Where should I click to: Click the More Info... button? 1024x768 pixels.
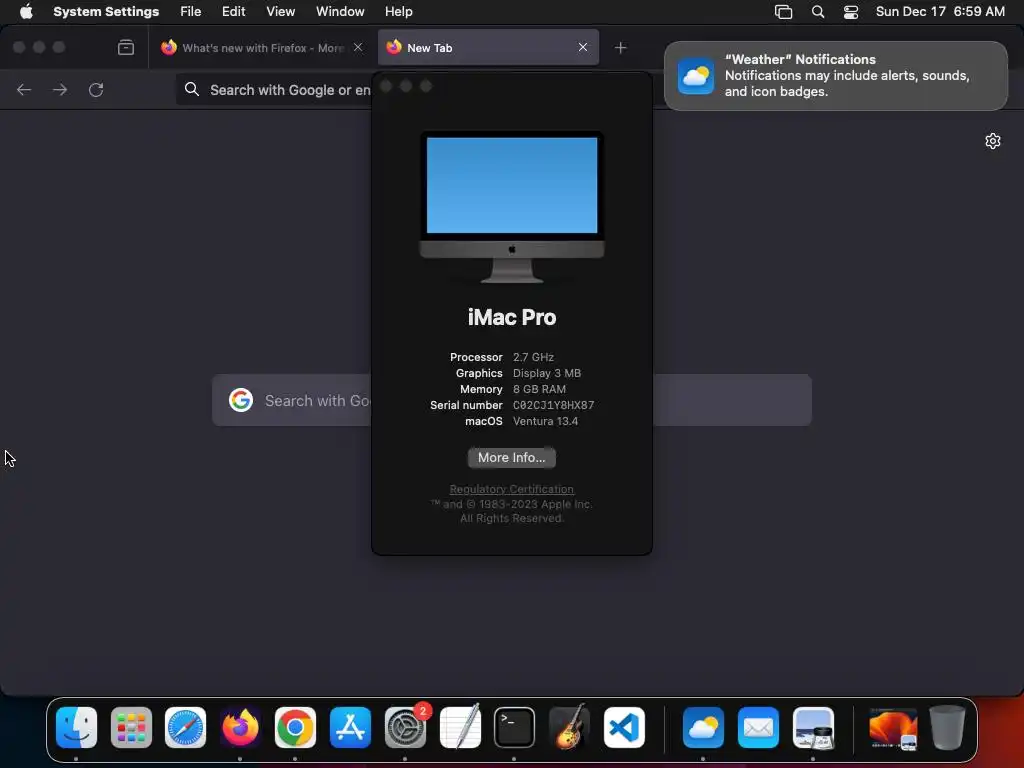pos(511,458)
